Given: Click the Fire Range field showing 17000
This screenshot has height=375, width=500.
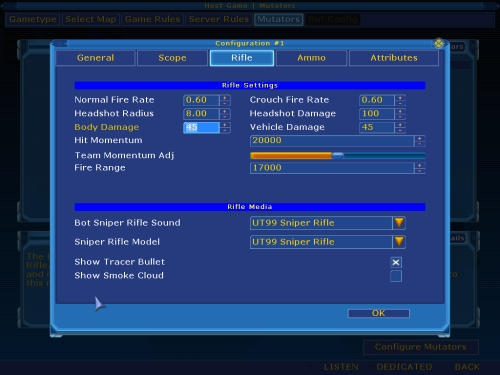Looking at the screenshot, I should pos(332,168).
